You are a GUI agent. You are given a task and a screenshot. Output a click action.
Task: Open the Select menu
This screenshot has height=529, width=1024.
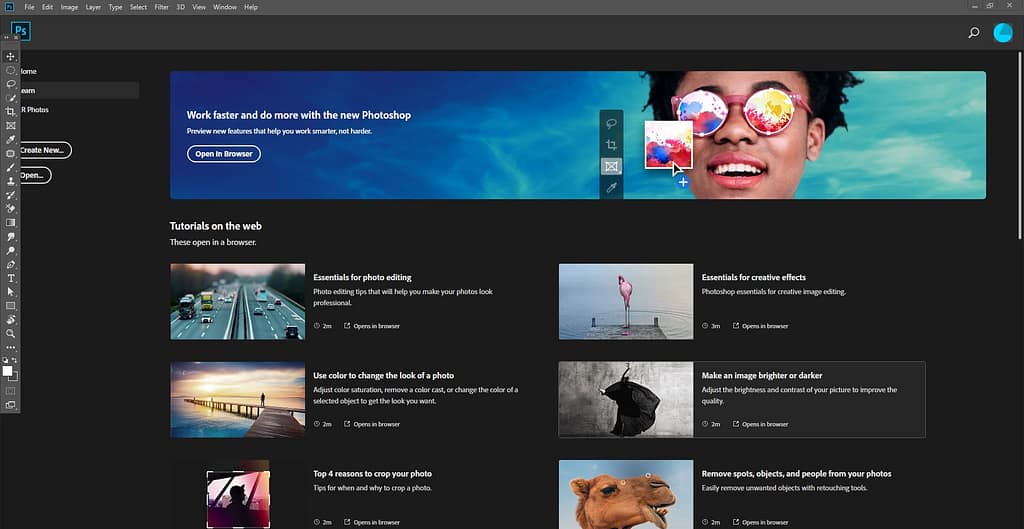pos(138,7)
